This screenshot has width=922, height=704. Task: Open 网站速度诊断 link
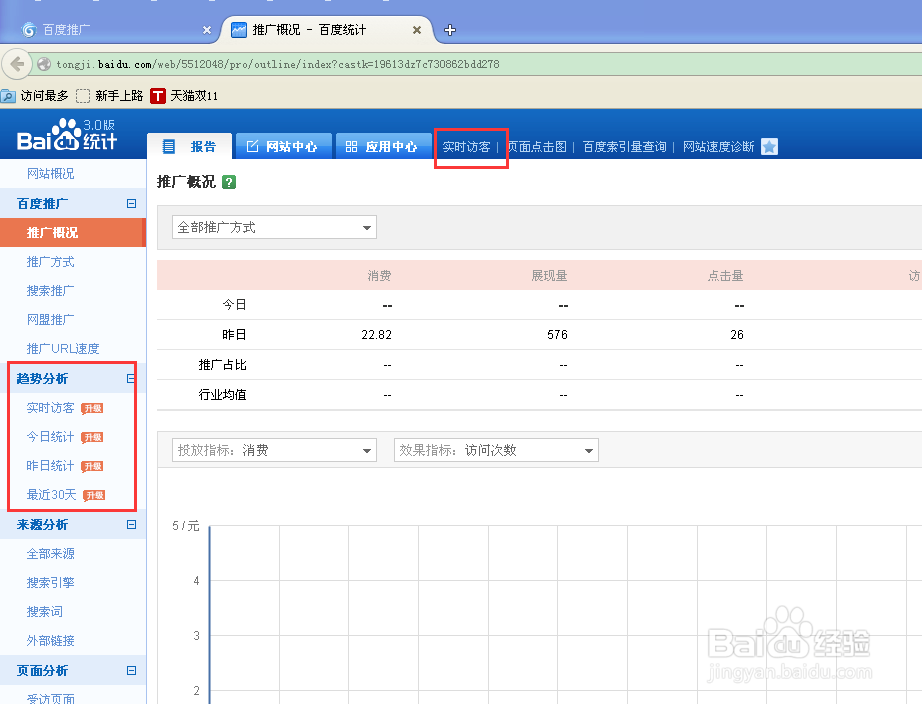click(x=718, y=147)
